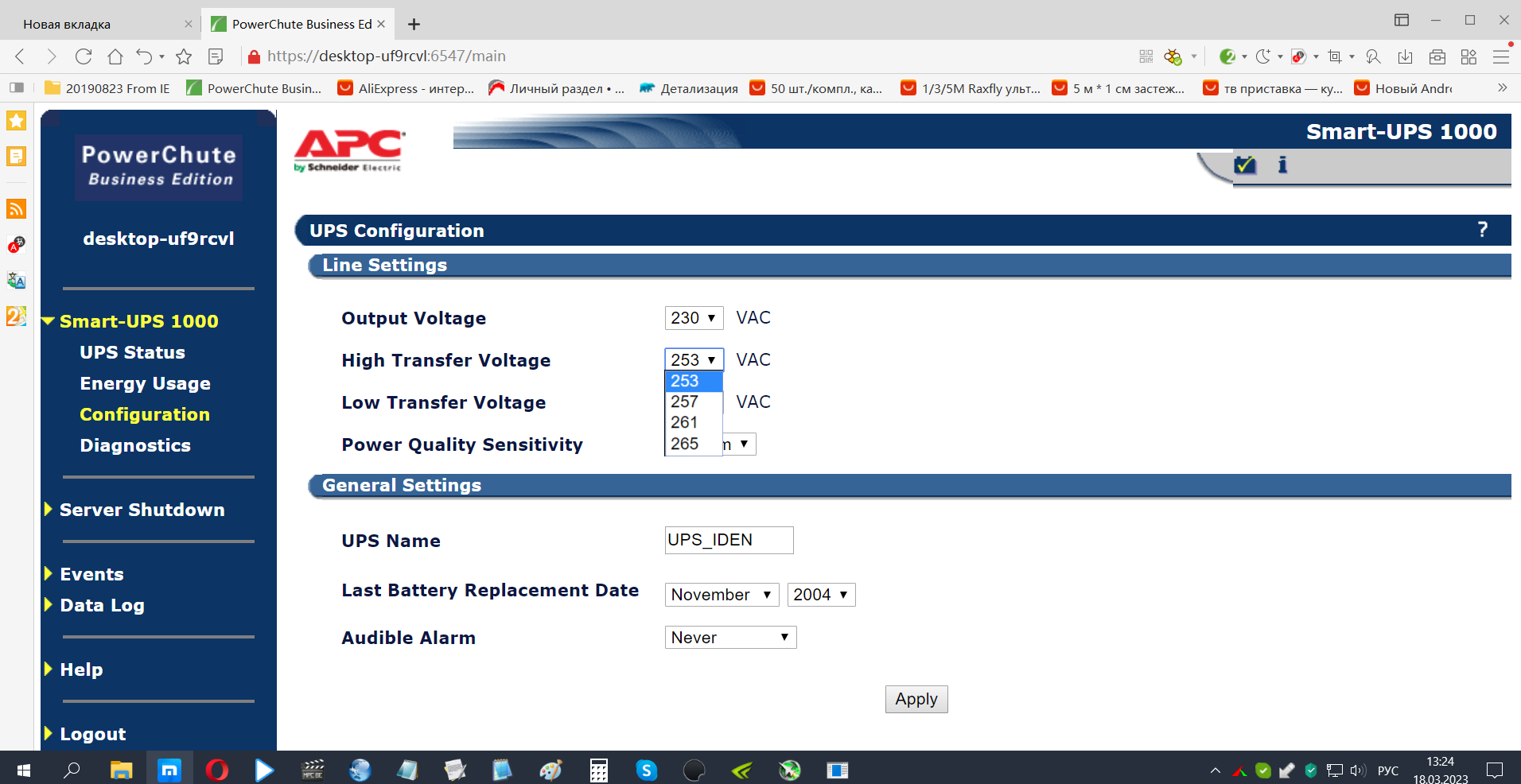Viewport: 1521px width, 784px height.
Task: Open Windows taskbar search
Action: click(72, 770)
